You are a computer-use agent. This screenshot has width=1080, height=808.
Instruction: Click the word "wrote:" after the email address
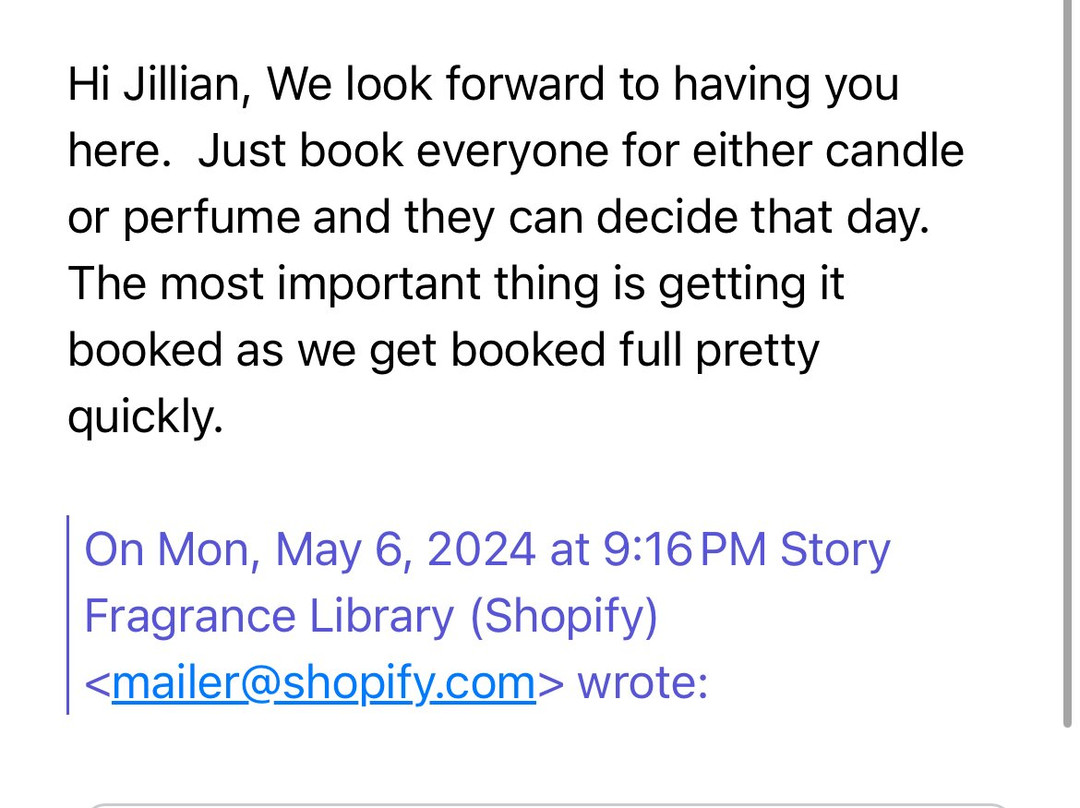(x=642, y=683)
